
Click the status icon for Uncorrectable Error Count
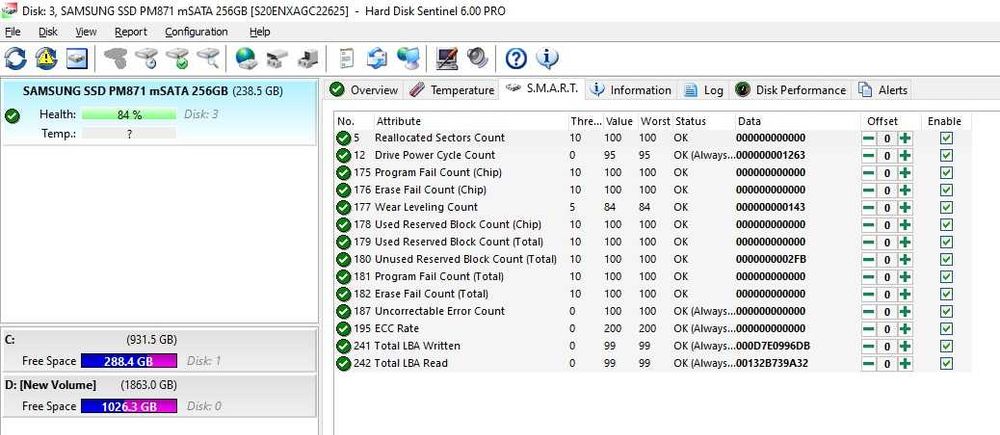tap(344, 311)
